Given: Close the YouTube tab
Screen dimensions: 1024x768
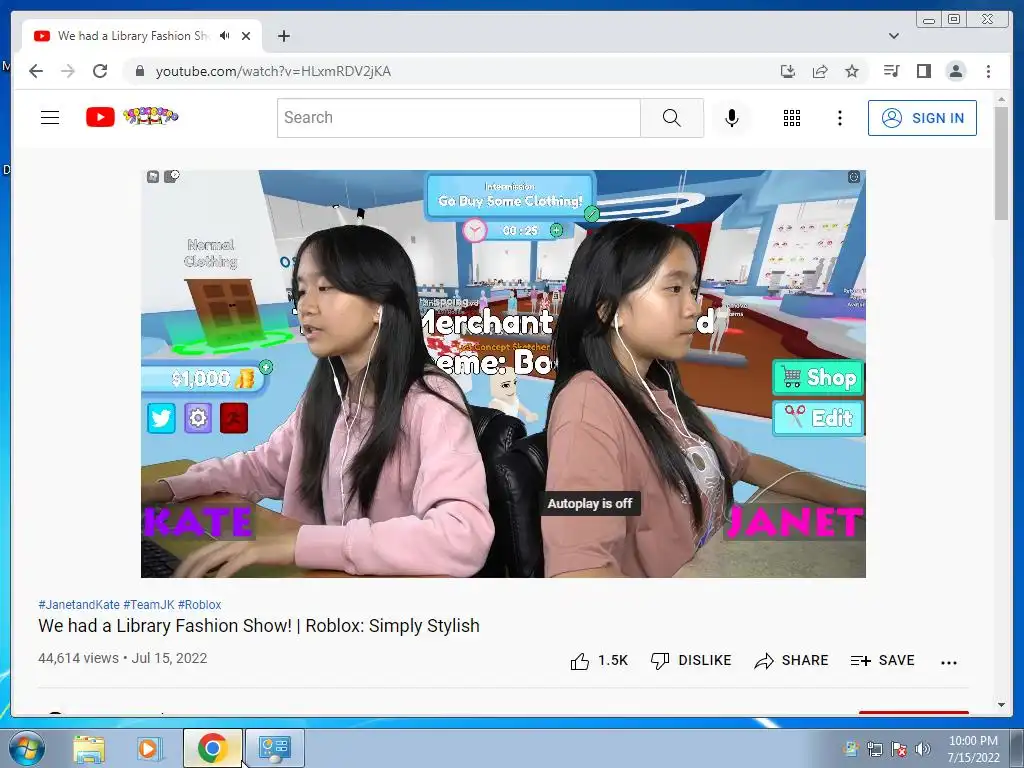Looking at the screenshot, I should [246, 36].
